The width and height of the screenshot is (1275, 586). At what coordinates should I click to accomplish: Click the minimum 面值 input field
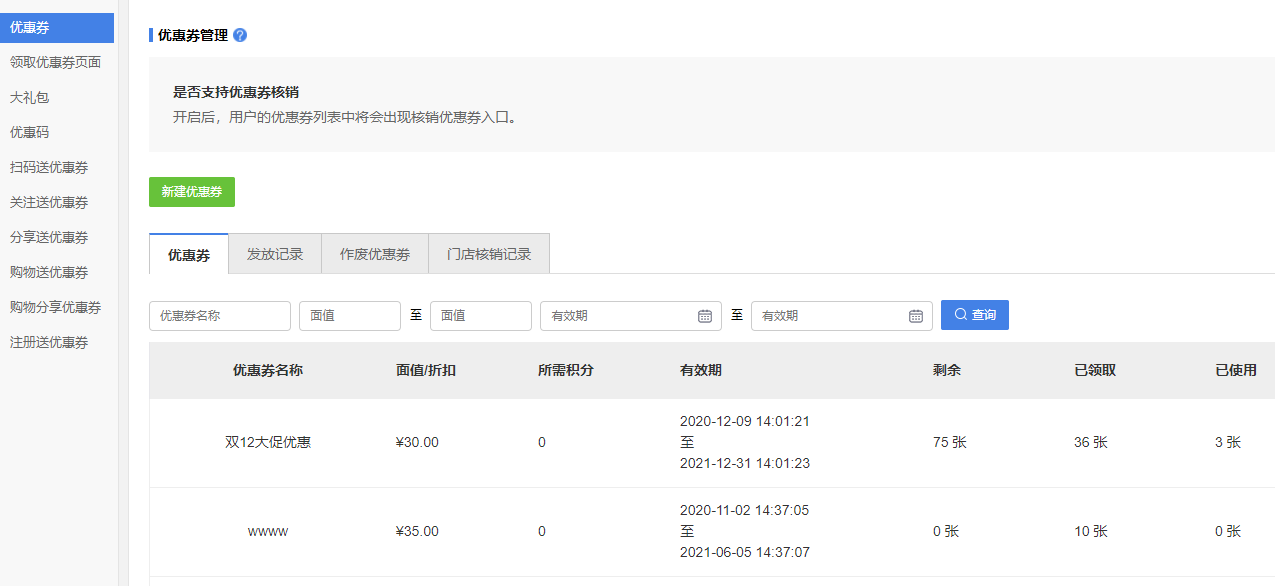pos(349,316)
